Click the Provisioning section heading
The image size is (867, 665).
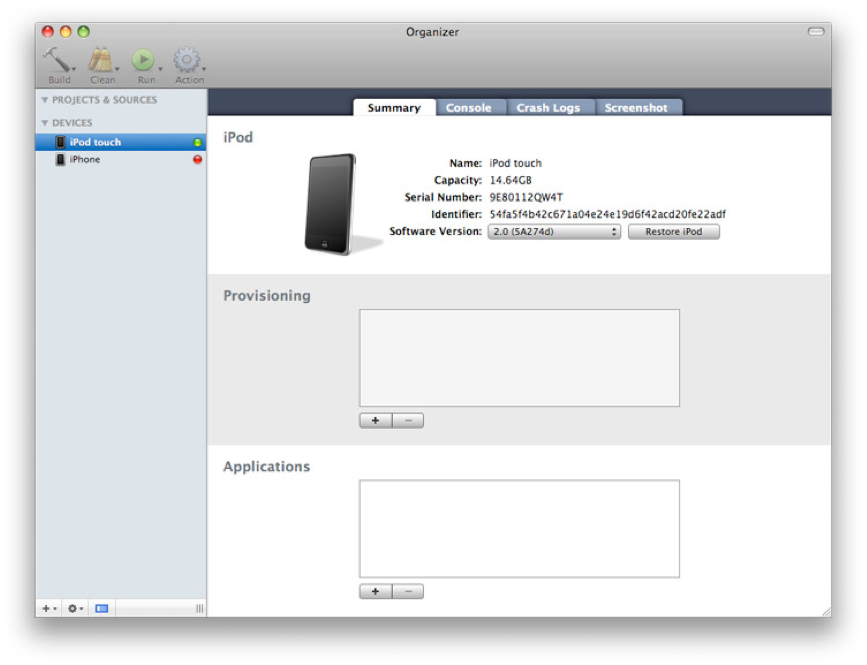(x=267, y=296)
